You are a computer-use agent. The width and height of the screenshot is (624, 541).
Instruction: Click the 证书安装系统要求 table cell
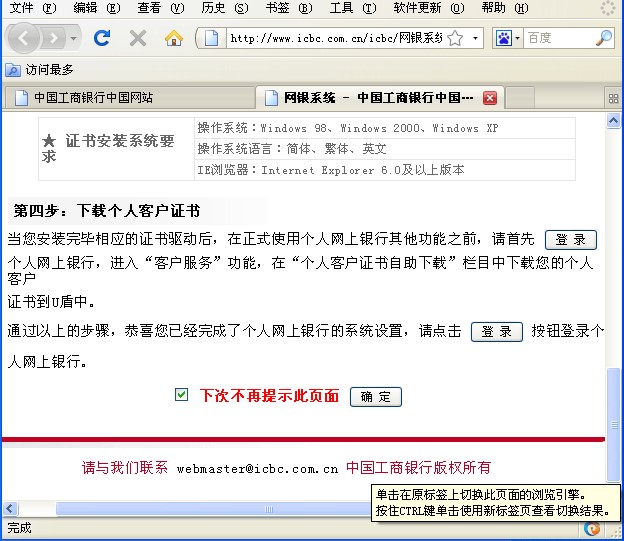116,148
